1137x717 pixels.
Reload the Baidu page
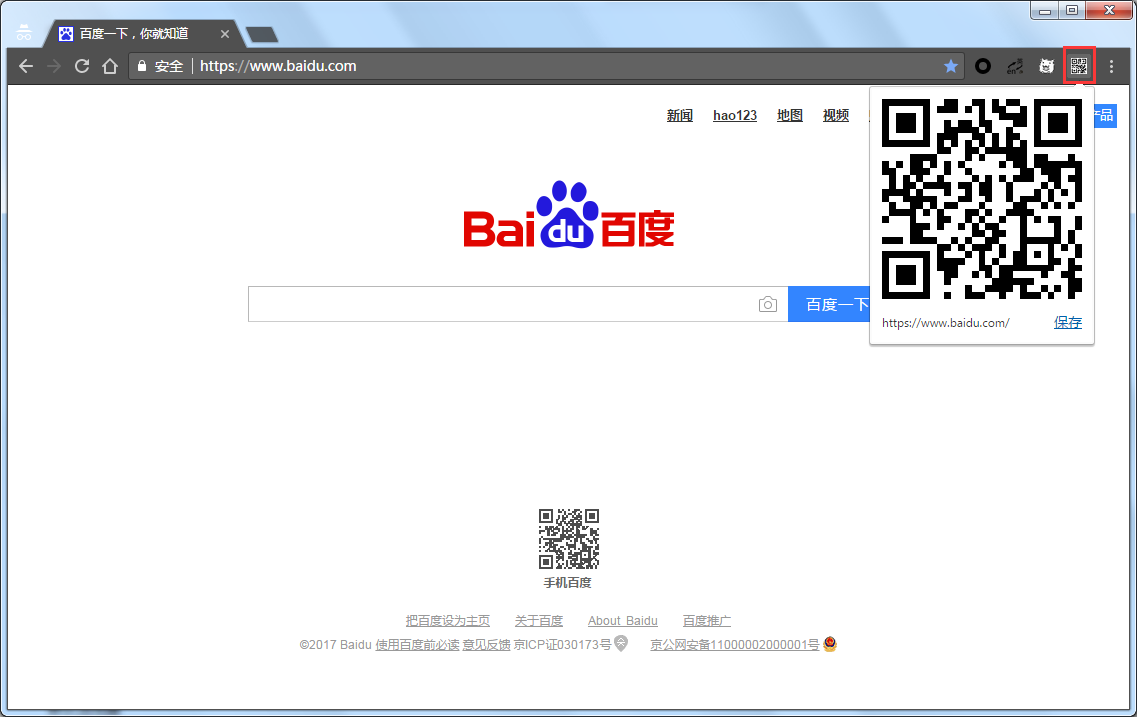pos(82,66)
